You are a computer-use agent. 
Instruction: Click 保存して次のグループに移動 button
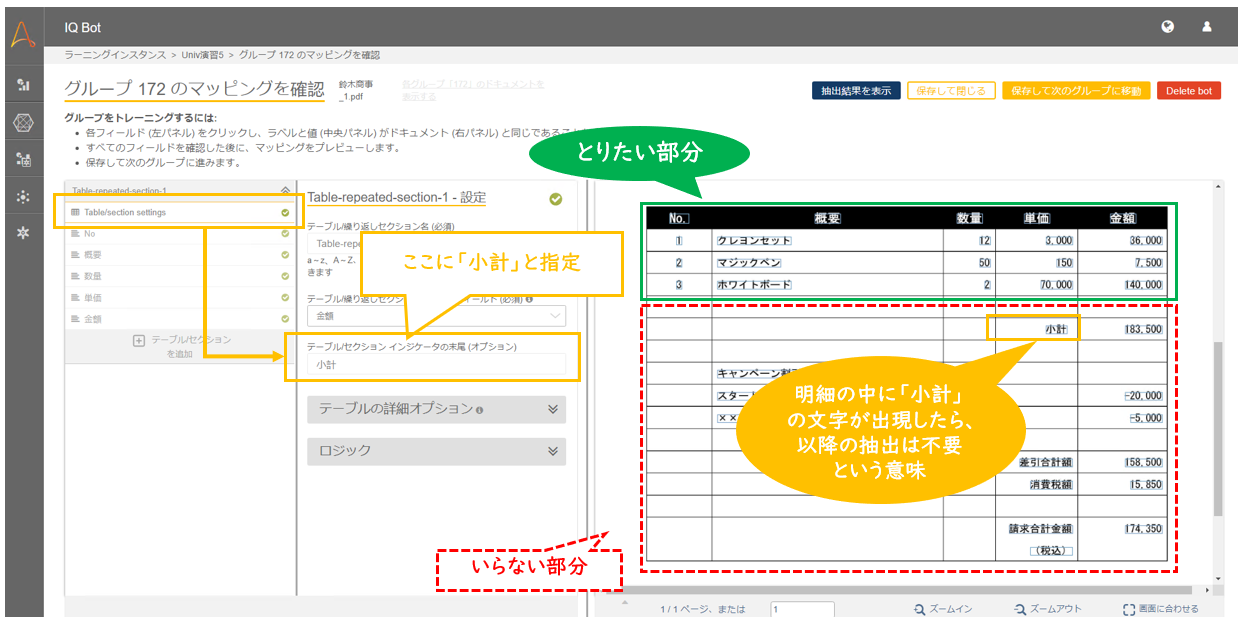[1076, 90]
